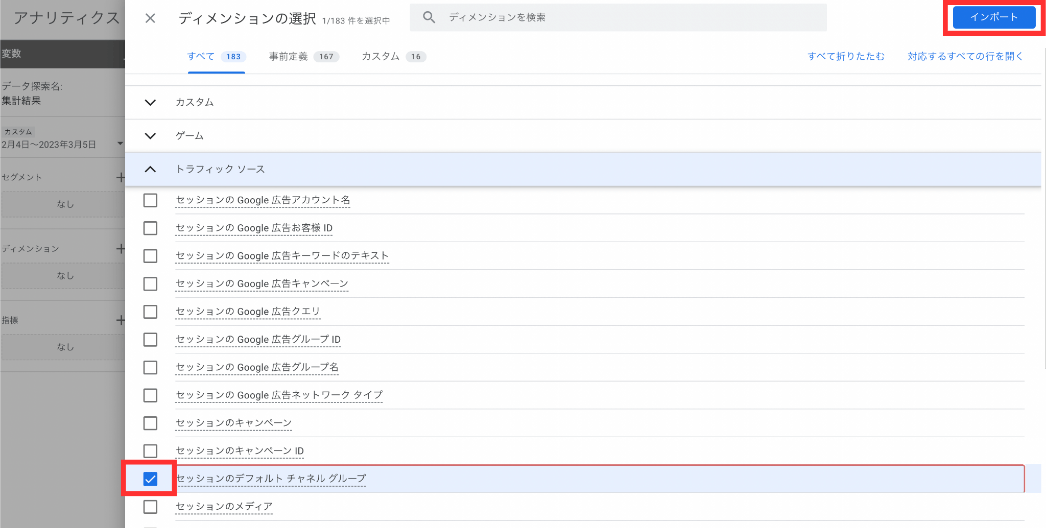Click セッションのキャンペーン label text

tap(233, 423)
